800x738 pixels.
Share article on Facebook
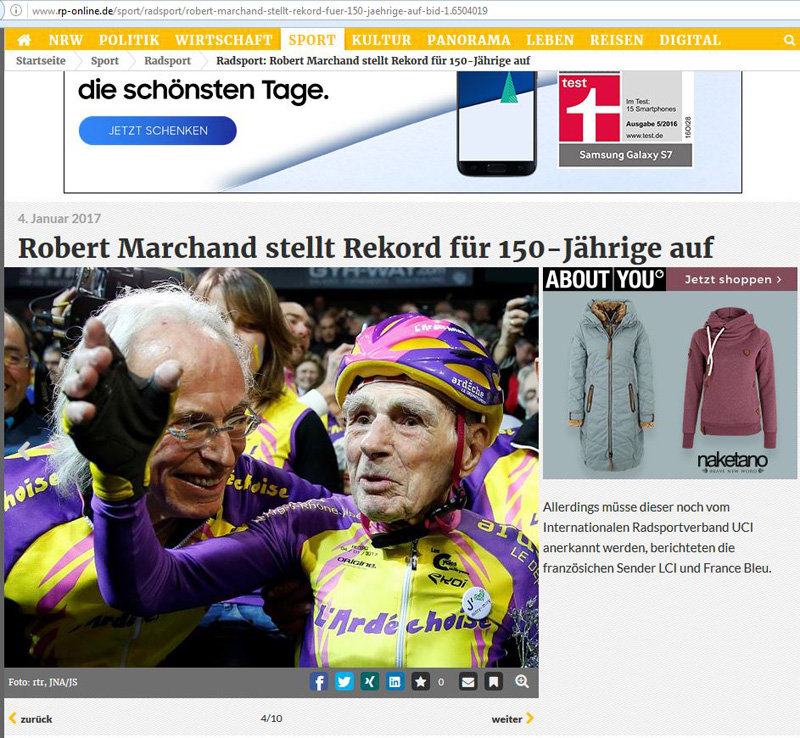[x=319, y=682]
